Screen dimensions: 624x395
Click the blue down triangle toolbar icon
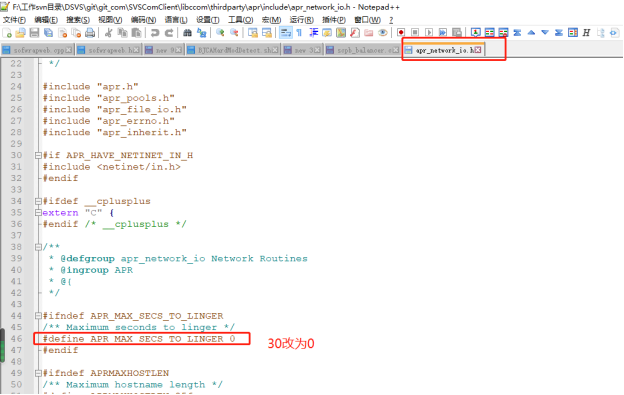tap(545, 33)
